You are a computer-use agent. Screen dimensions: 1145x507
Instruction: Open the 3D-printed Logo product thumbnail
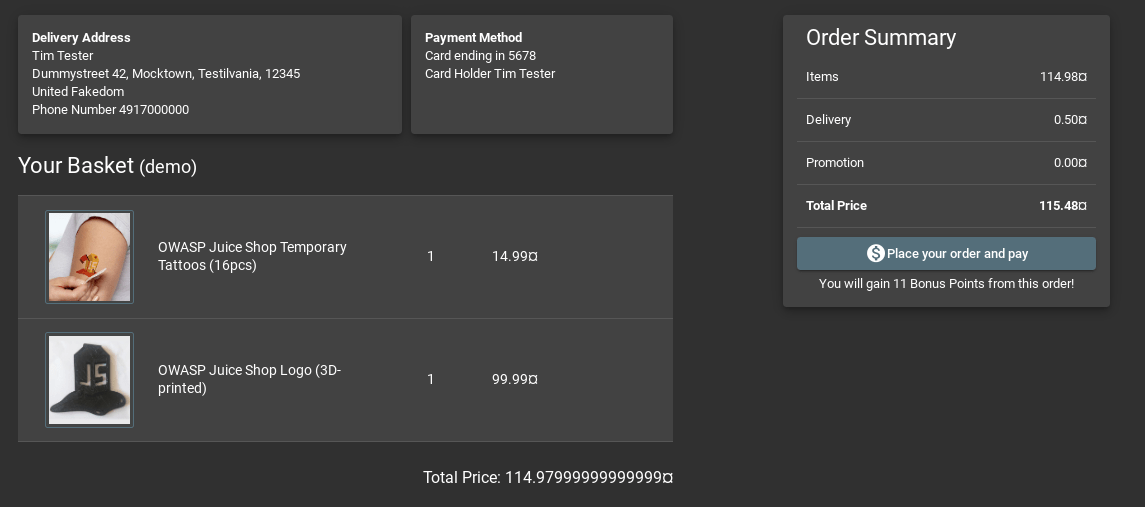click(89, 380)
